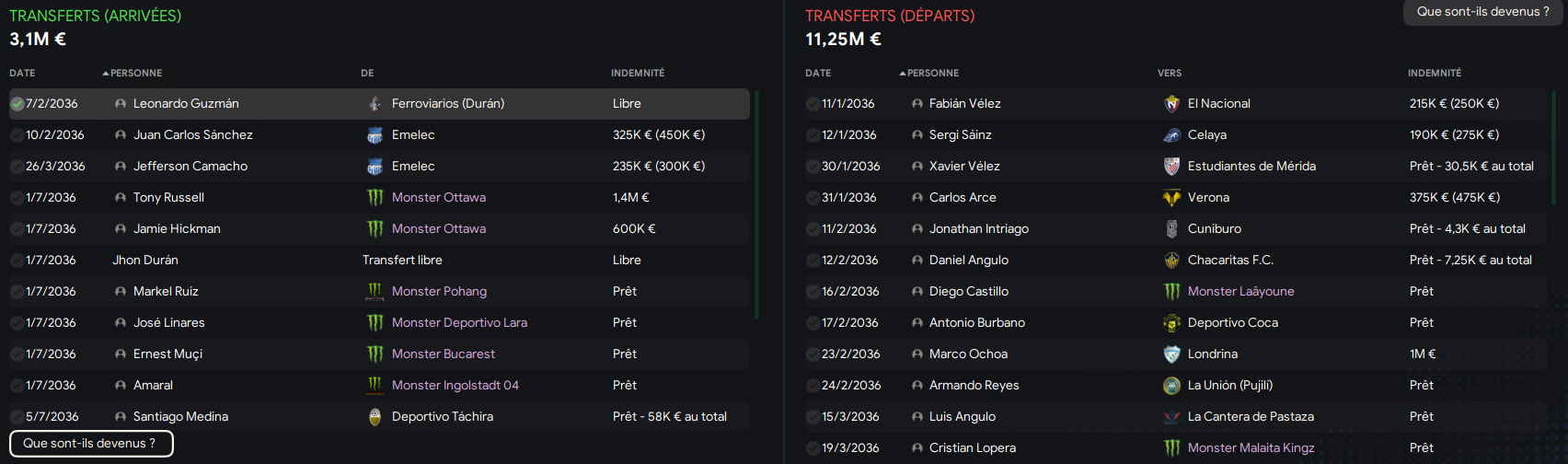This screenshot has width=1568, height=464.
Task: Click the Deportivo Táchira crest icon
Action: coord(375,417)
